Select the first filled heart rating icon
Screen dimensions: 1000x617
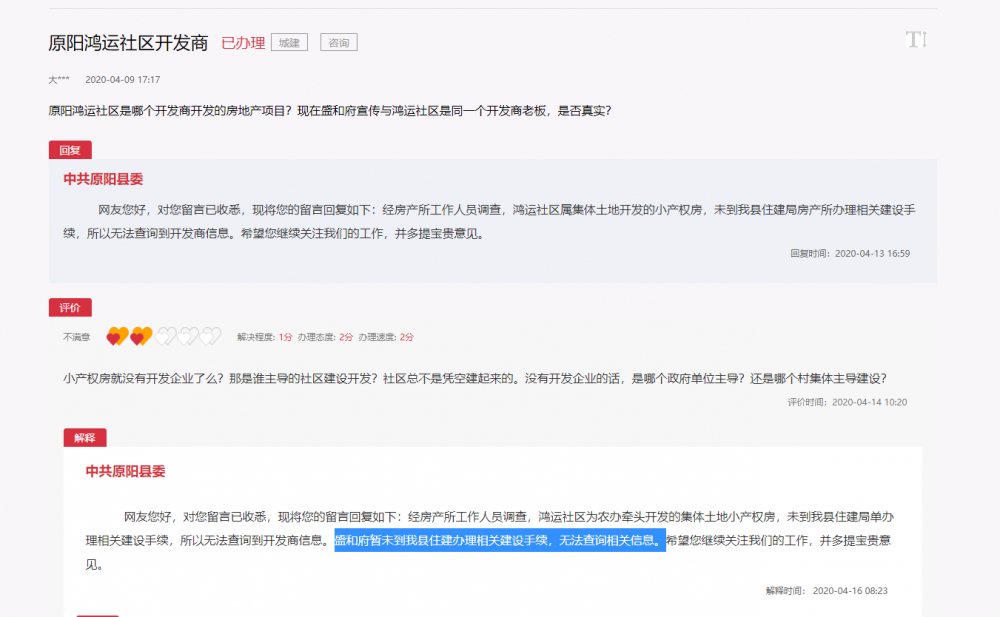116,335
